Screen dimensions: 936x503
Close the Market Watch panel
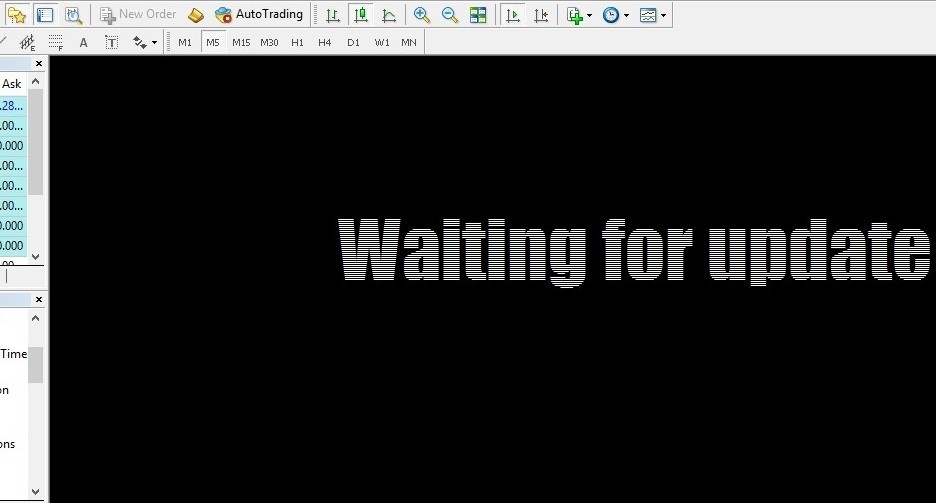pos(39,64)
